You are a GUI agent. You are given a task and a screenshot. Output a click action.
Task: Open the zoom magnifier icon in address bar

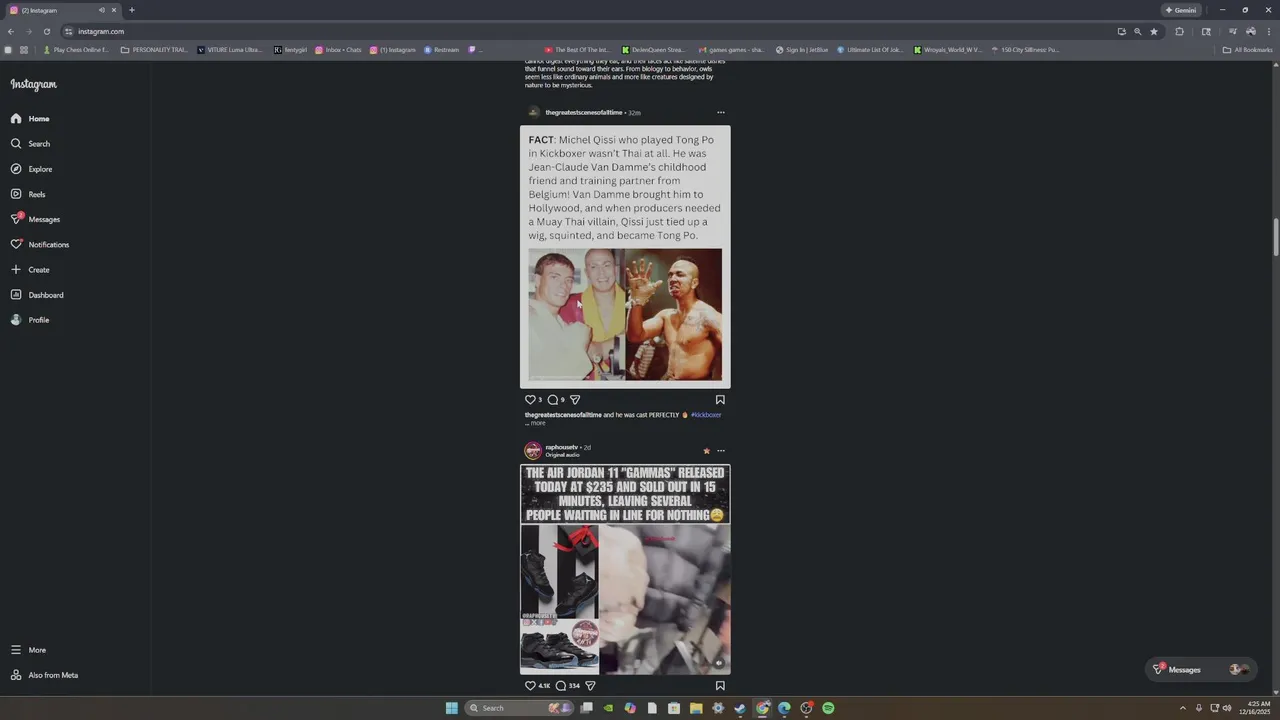point(1137,31)
